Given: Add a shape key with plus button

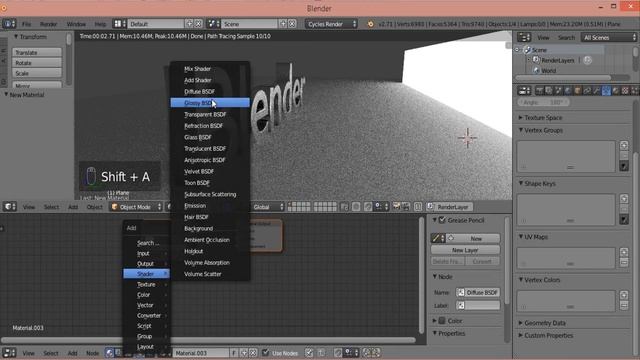Looking at the screenshot, I should [x=624, y=199].
